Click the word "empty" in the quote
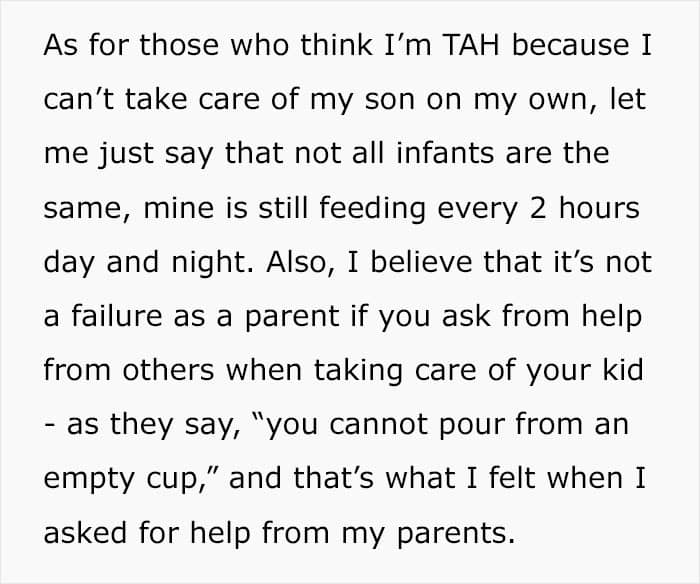This screenshot has height=584, width=700. coord(88,481)
